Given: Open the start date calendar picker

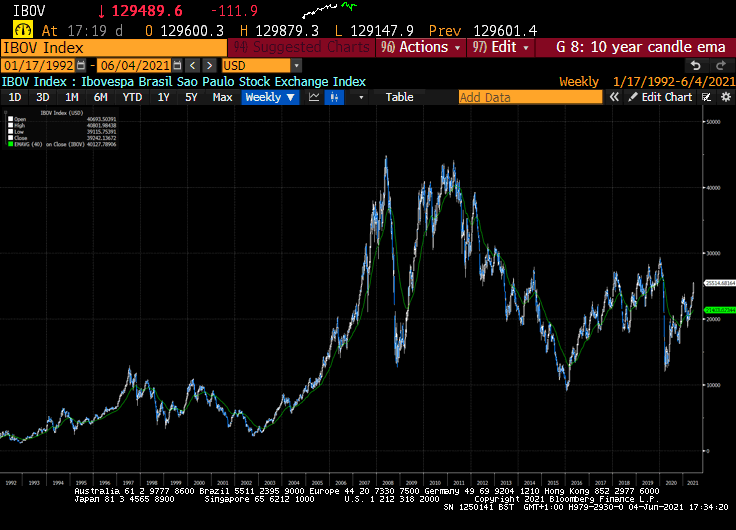Looking at the screenshot, I should coord(81,66).
